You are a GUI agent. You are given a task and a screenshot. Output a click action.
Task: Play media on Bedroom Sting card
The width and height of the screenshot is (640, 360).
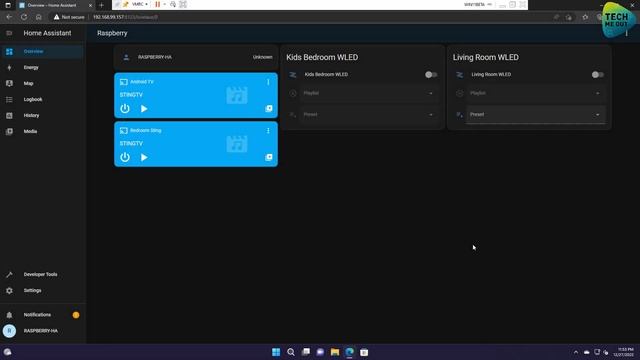[x=144, y=158]
